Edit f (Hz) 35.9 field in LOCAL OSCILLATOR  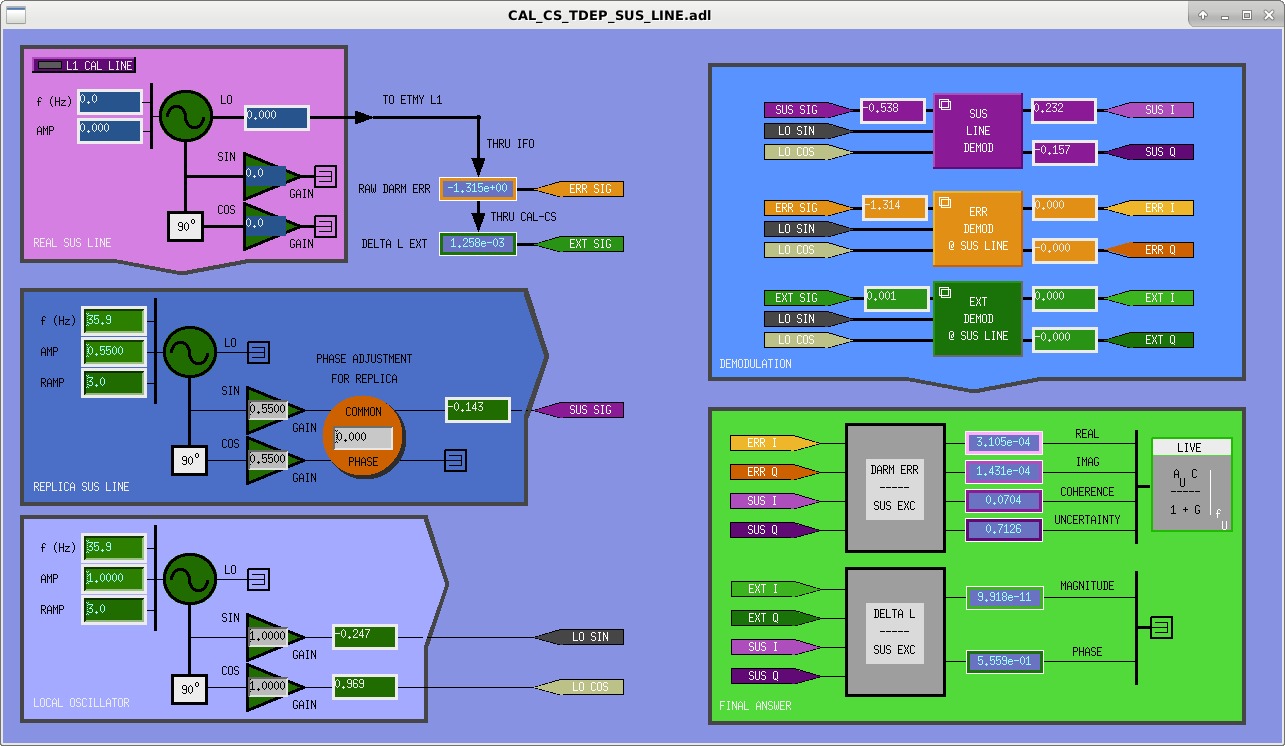pos(114,548)
